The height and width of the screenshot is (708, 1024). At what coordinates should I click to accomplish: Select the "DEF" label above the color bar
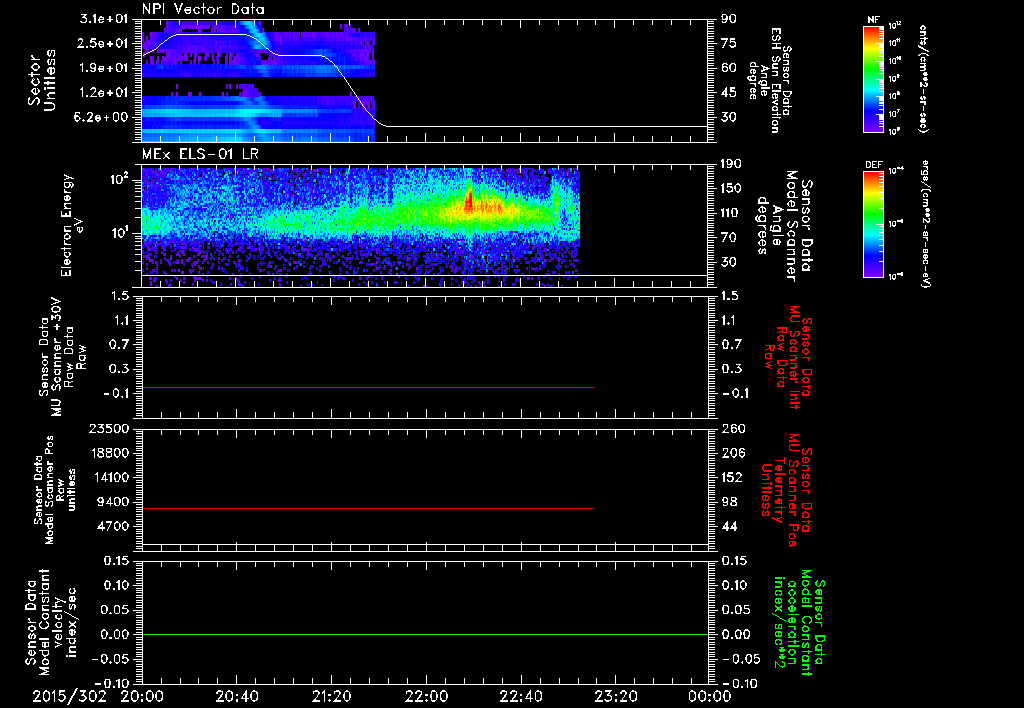point(873,165)
